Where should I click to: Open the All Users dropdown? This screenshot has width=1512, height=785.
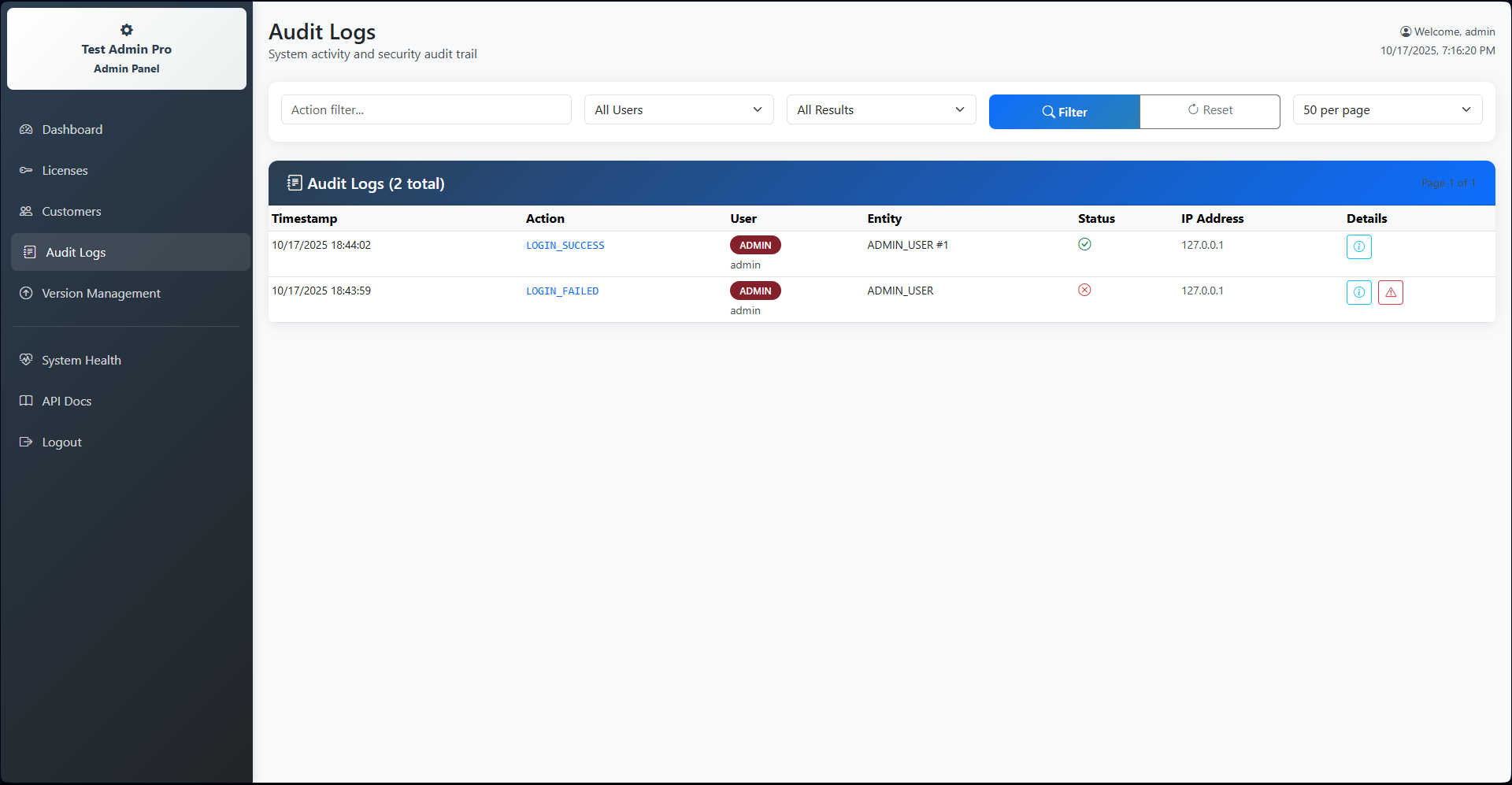pos(678,110)
